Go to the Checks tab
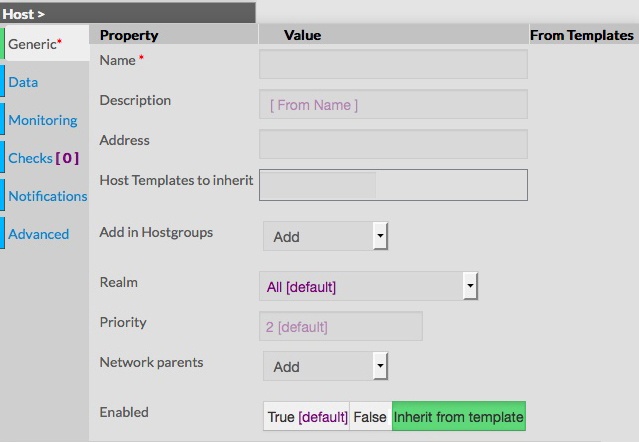The width and height of the screenshot is (639, 442). (43, 158)
